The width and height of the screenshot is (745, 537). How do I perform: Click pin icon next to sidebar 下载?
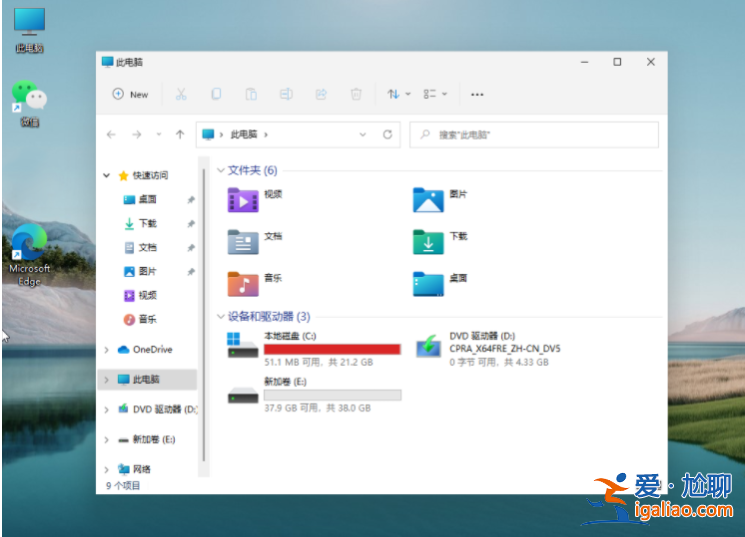click(x=191, y=223)
